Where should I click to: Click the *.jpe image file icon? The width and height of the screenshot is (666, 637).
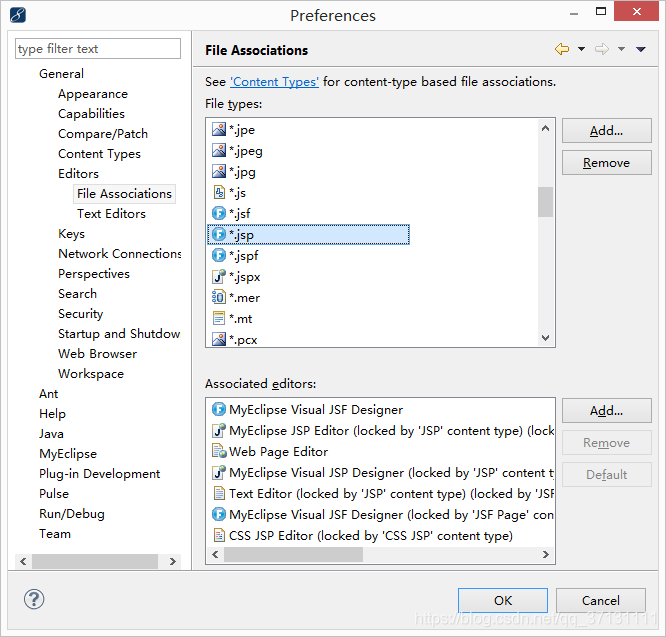pyautogui.click(x=219, y=129)
